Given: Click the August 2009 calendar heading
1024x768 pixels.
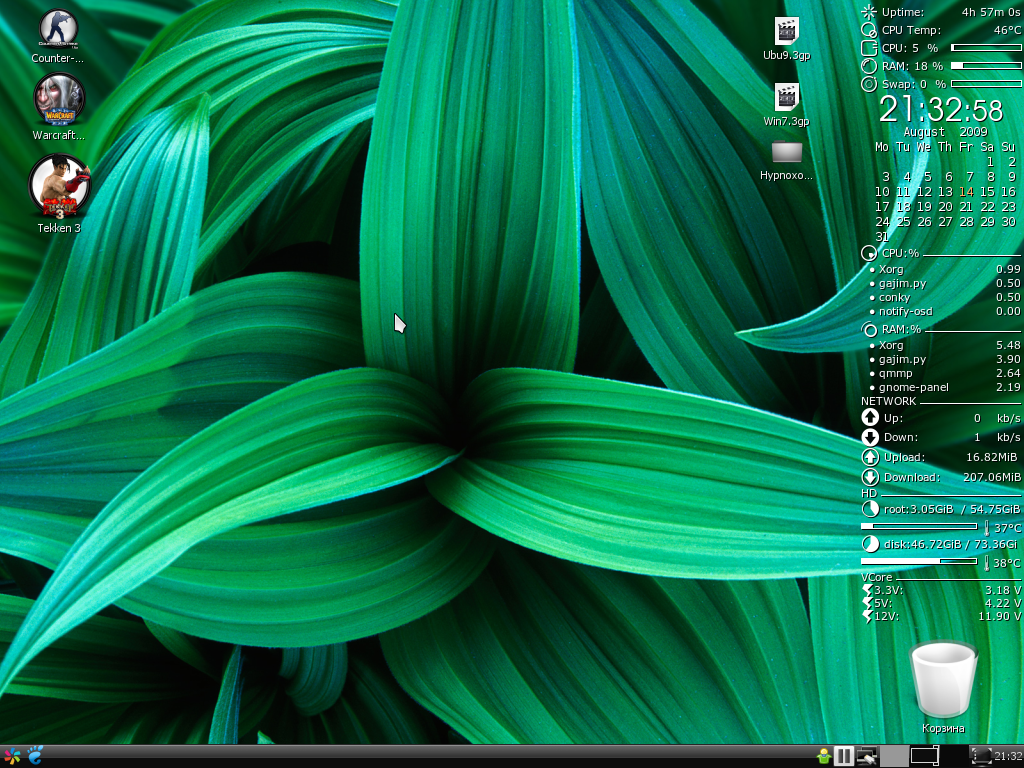Looking at the screenshot, I should click(x=945, y=132).
